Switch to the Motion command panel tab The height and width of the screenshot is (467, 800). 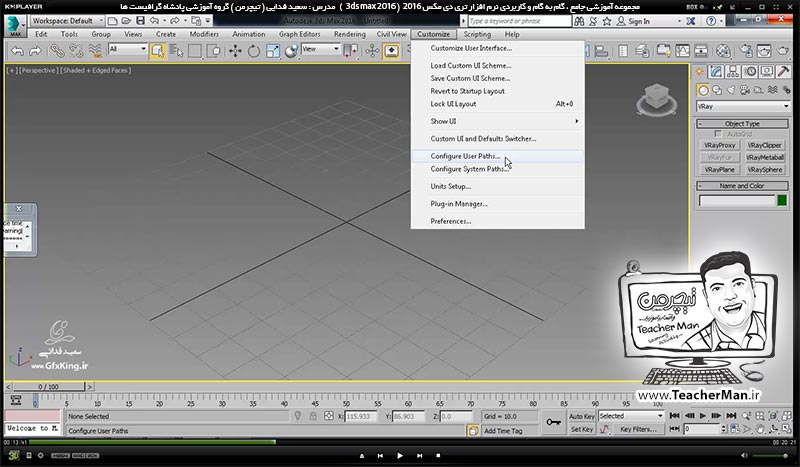coord(750,71)
